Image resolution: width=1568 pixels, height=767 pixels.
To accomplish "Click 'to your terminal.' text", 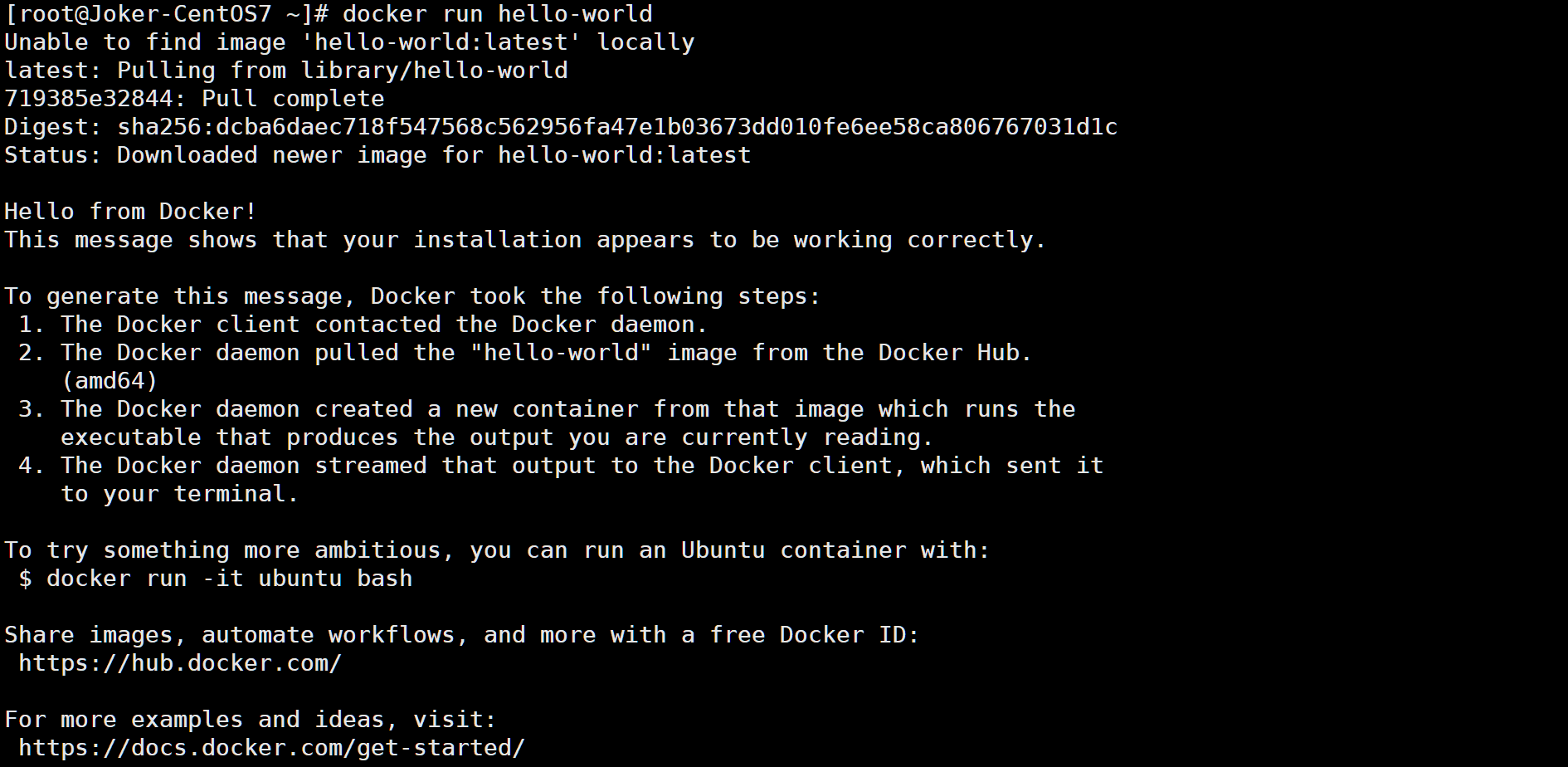I will [x=179, y=494].
